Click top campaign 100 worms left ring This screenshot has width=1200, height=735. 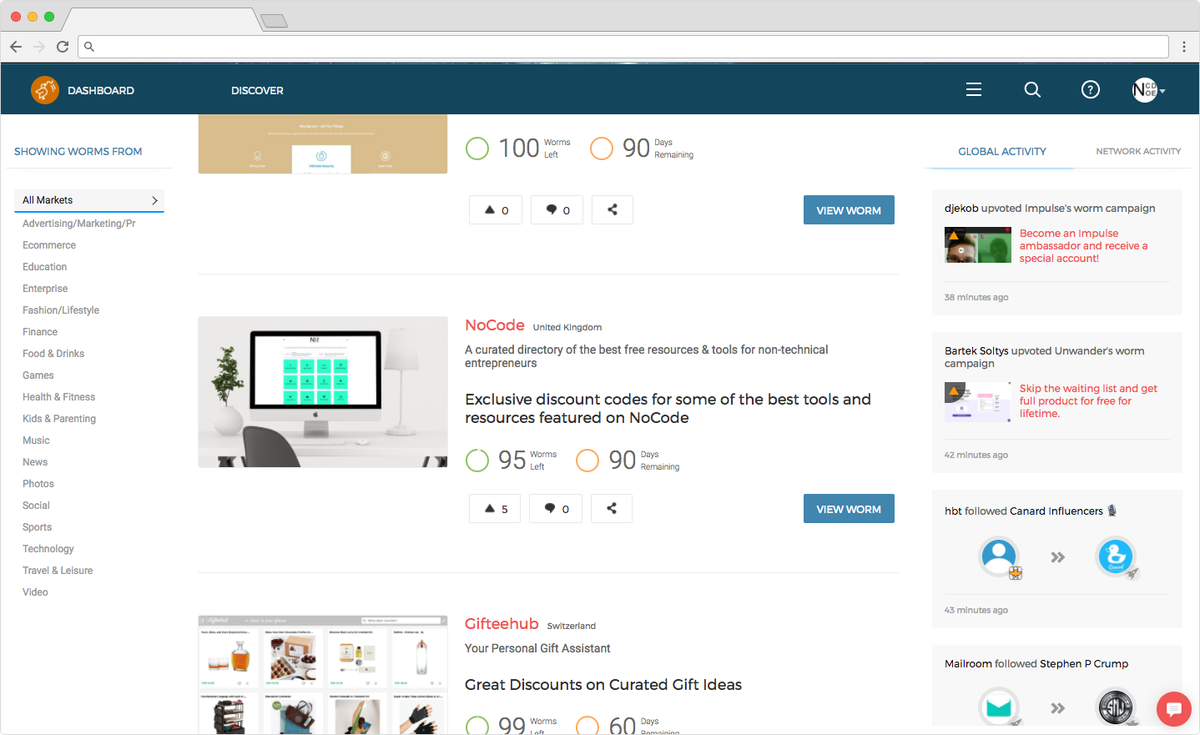(x=477, y=148)
